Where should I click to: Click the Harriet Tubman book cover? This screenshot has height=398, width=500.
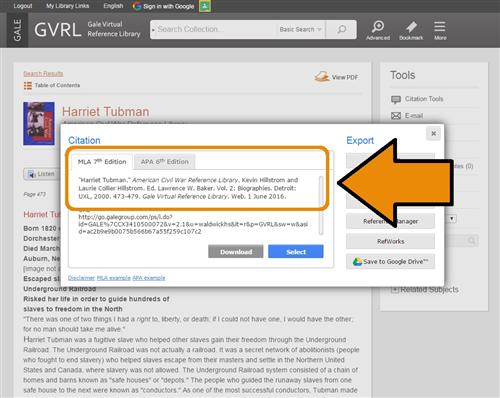39,124
